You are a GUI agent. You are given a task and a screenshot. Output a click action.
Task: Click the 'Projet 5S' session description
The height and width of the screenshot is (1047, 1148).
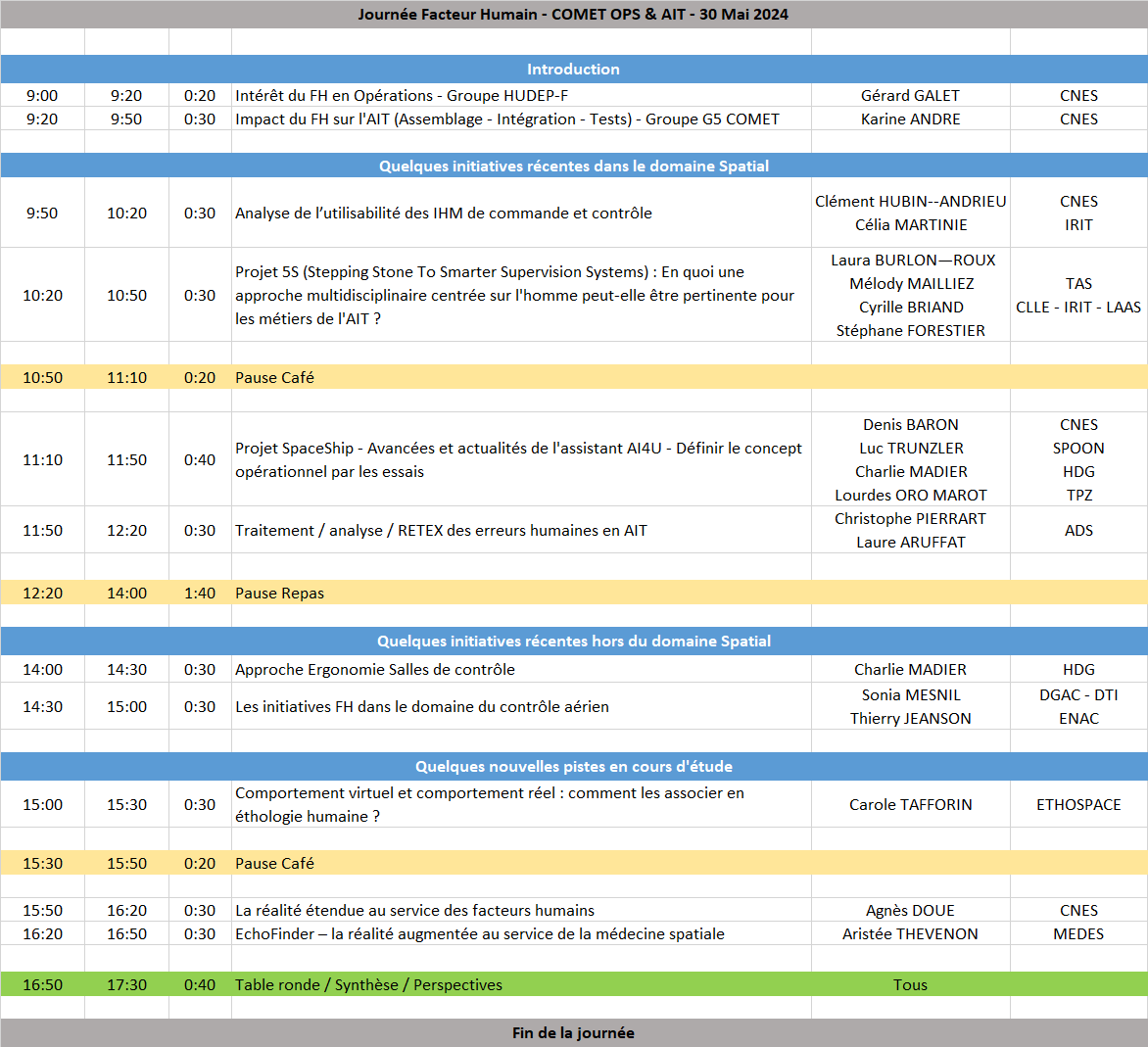(x=514, y=295)
